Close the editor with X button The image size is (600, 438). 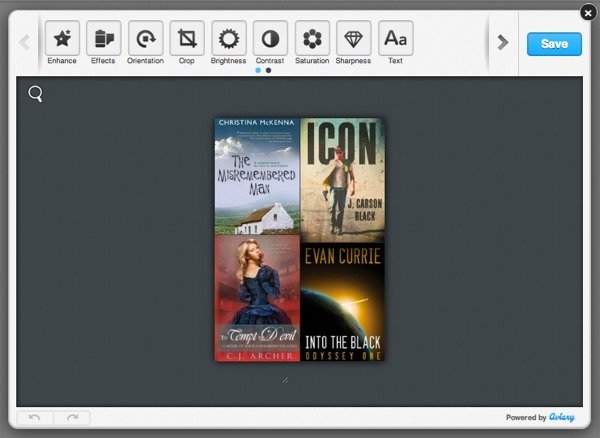coord(588,13)
